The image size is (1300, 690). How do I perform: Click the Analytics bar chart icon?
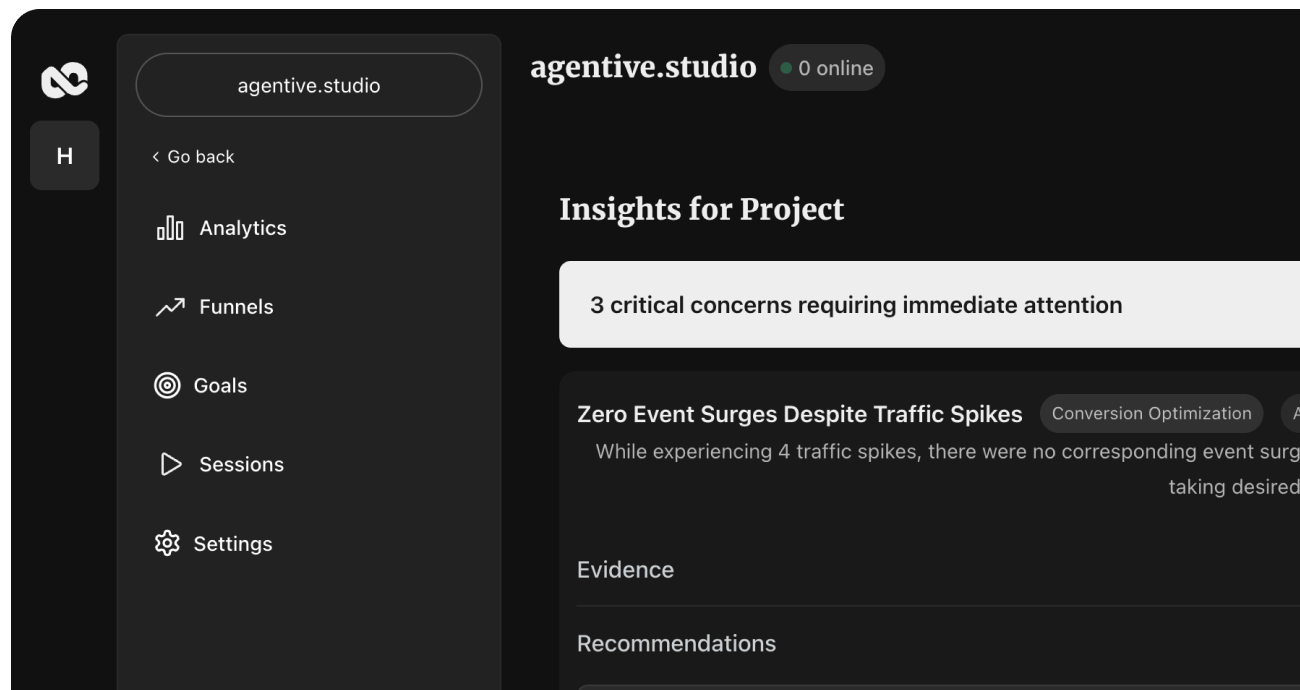[x=170, y=228]
